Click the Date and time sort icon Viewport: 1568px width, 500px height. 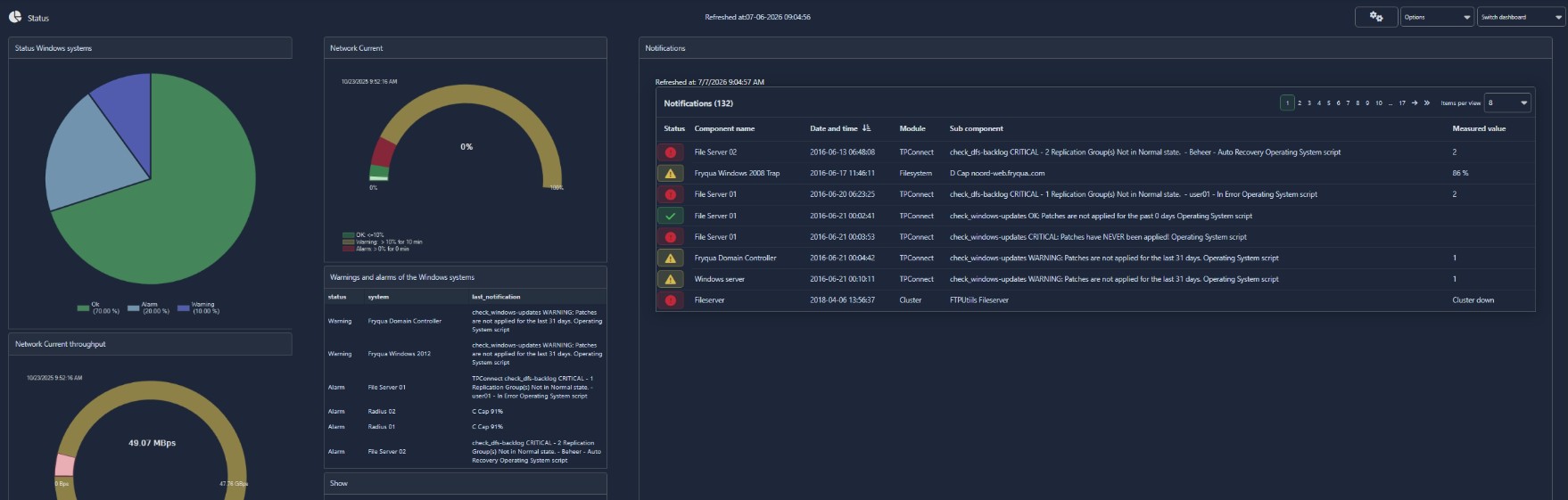pos(866,128)
